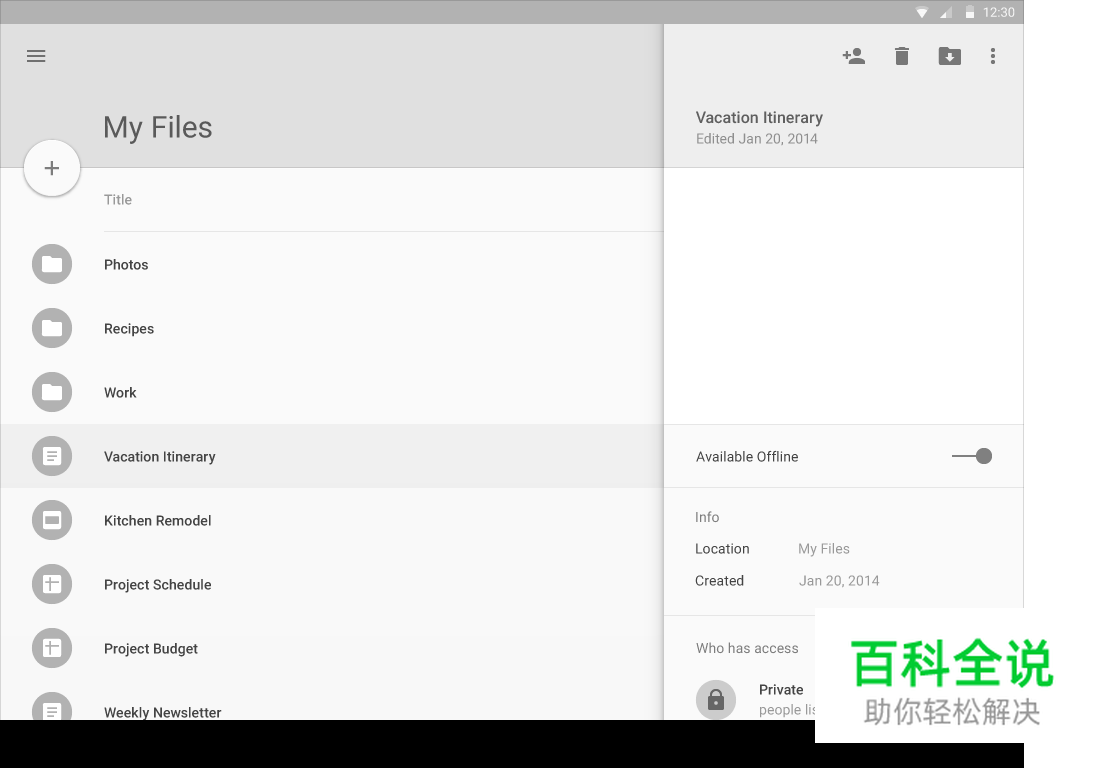1120x768 pixels.
Task: Delete the Vacation Itinerary file
Action: 901,56
